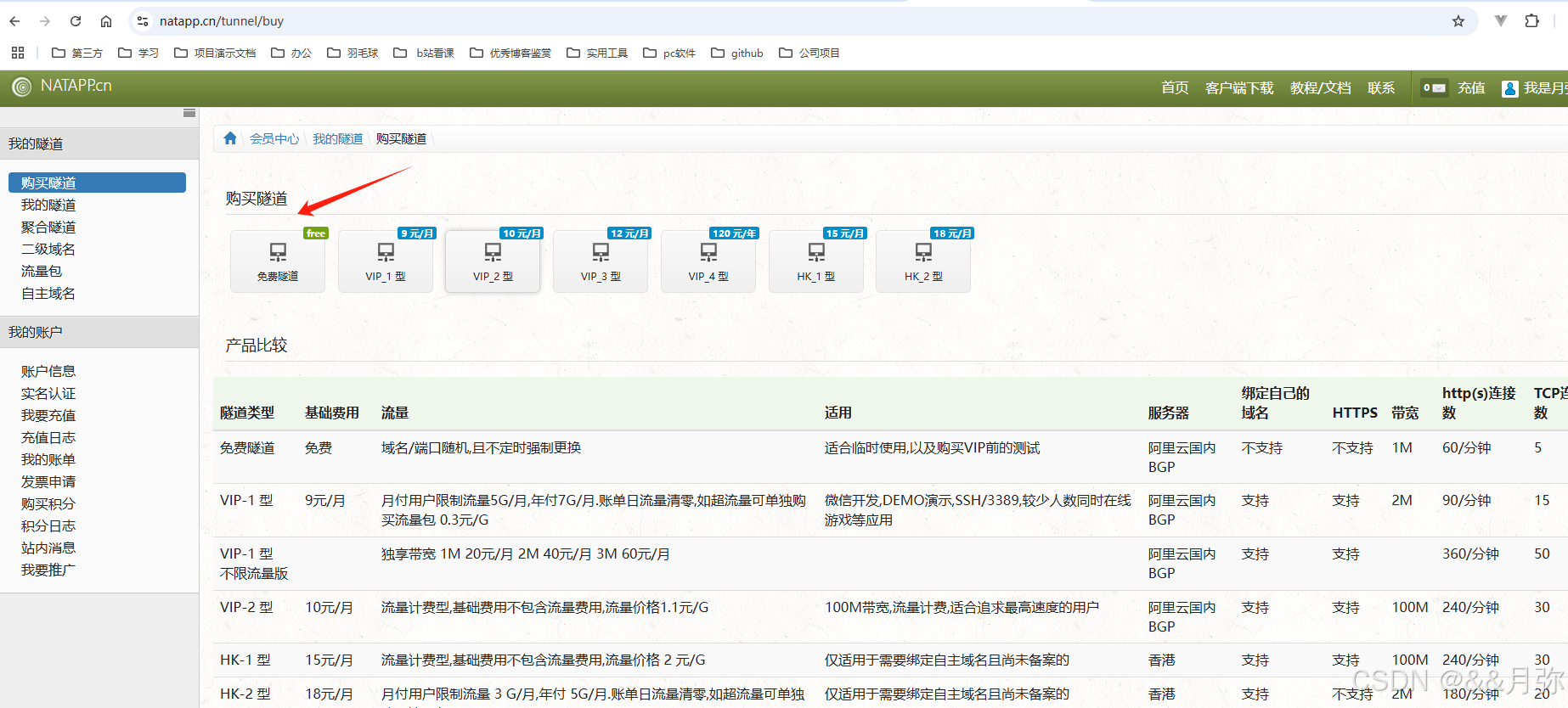Screen dimensions: 1568x708
Task: Select the HK_2 型 tunnel card
Action: coord(923,261)
